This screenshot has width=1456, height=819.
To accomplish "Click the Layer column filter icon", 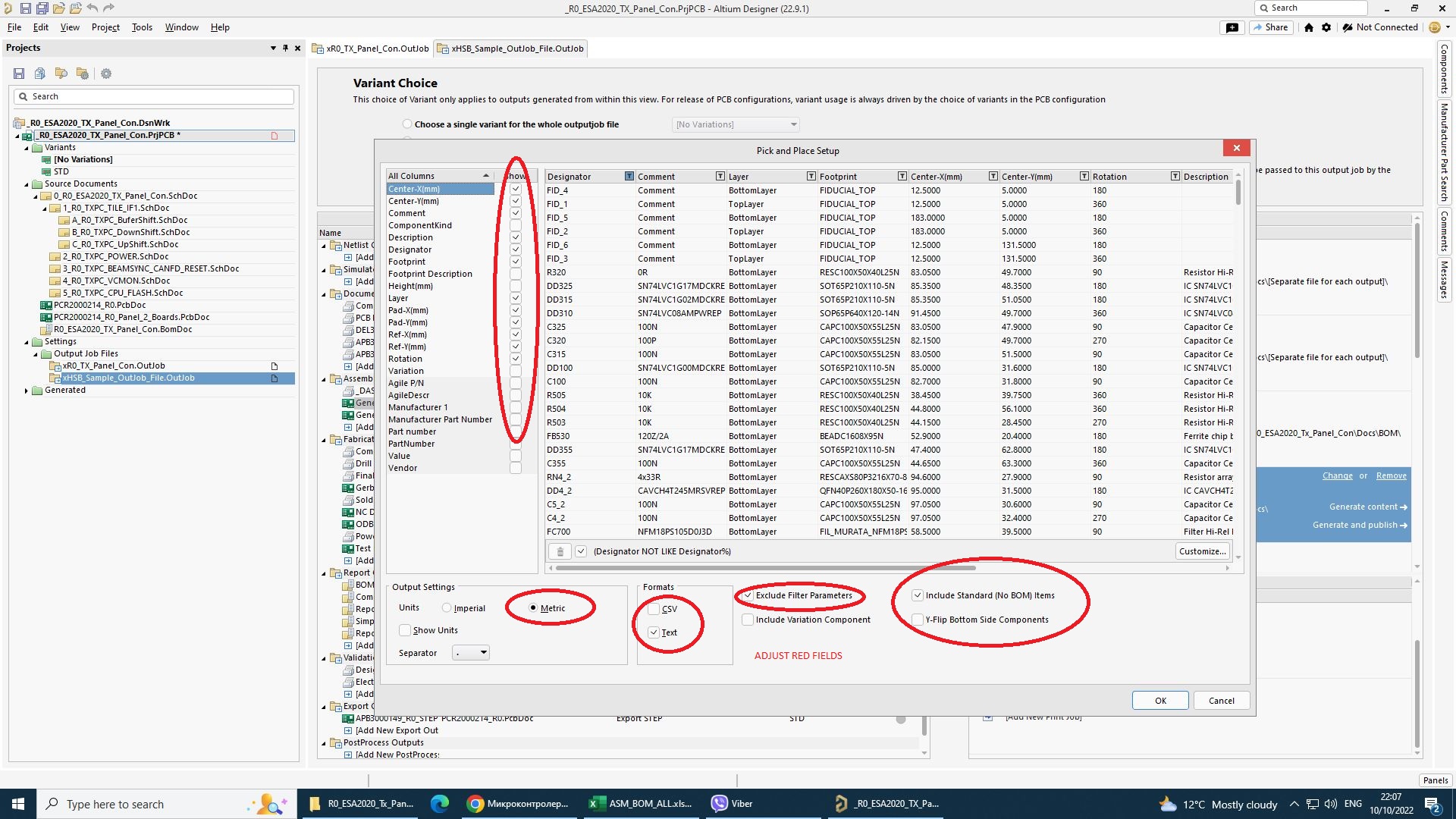I will click(x=811, y=176).
